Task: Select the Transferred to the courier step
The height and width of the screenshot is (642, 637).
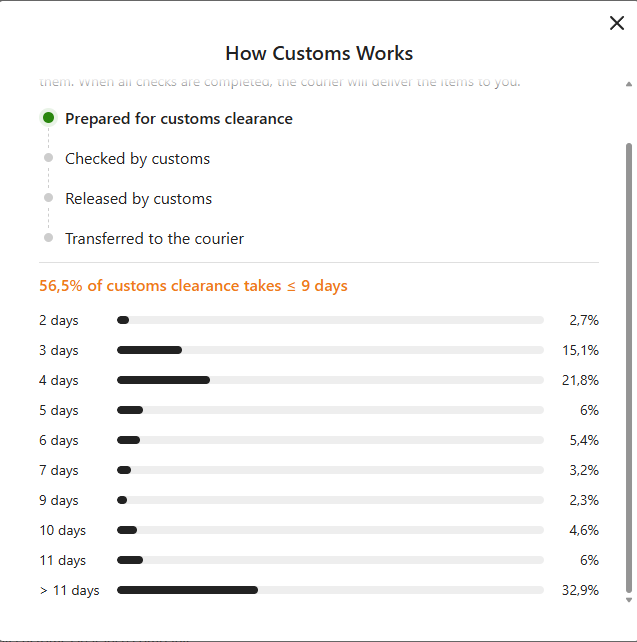Action: point(154,239)
